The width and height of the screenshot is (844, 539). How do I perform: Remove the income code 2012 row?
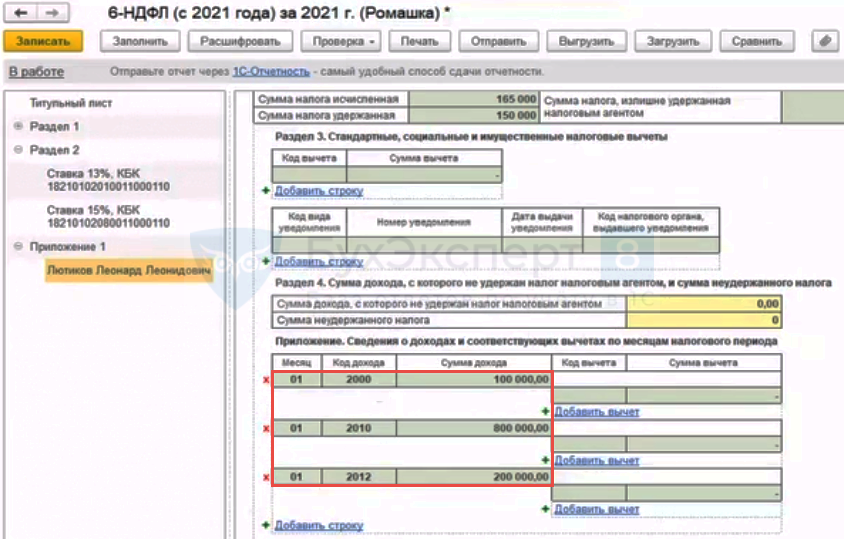coord(265,478)
